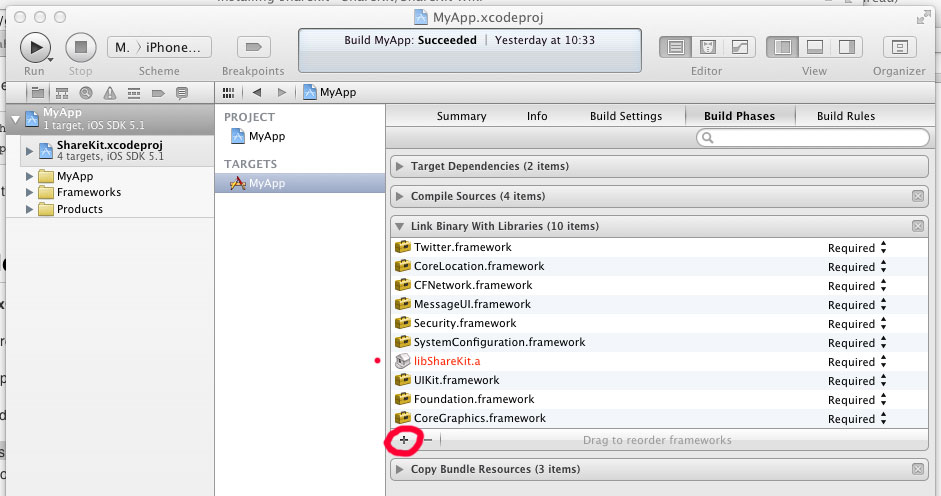The image size is (941, 496).
Task: Change Required setting for UIKit.framework
Action: (857, 381)
